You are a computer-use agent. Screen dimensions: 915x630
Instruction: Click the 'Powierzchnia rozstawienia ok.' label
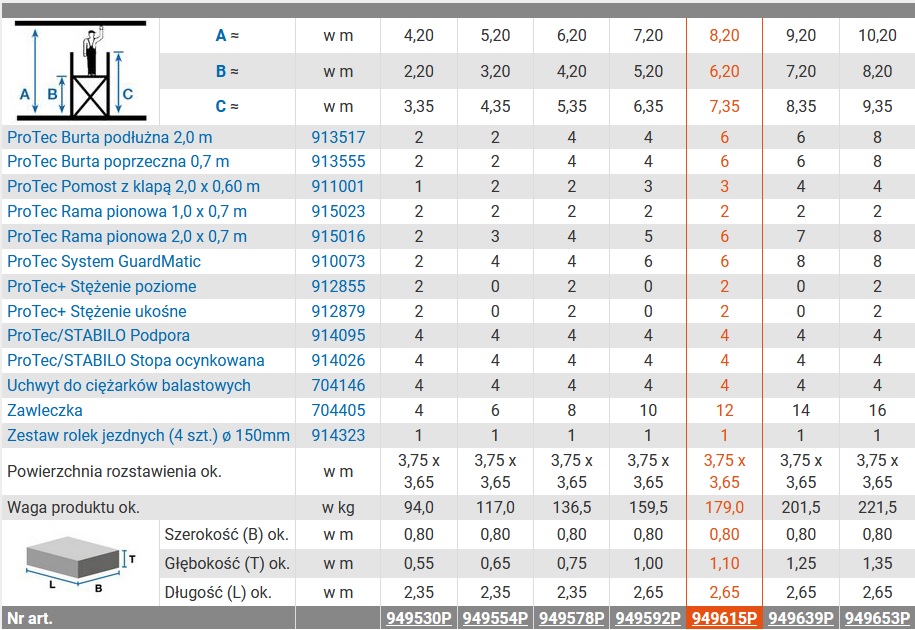(114, 471)
